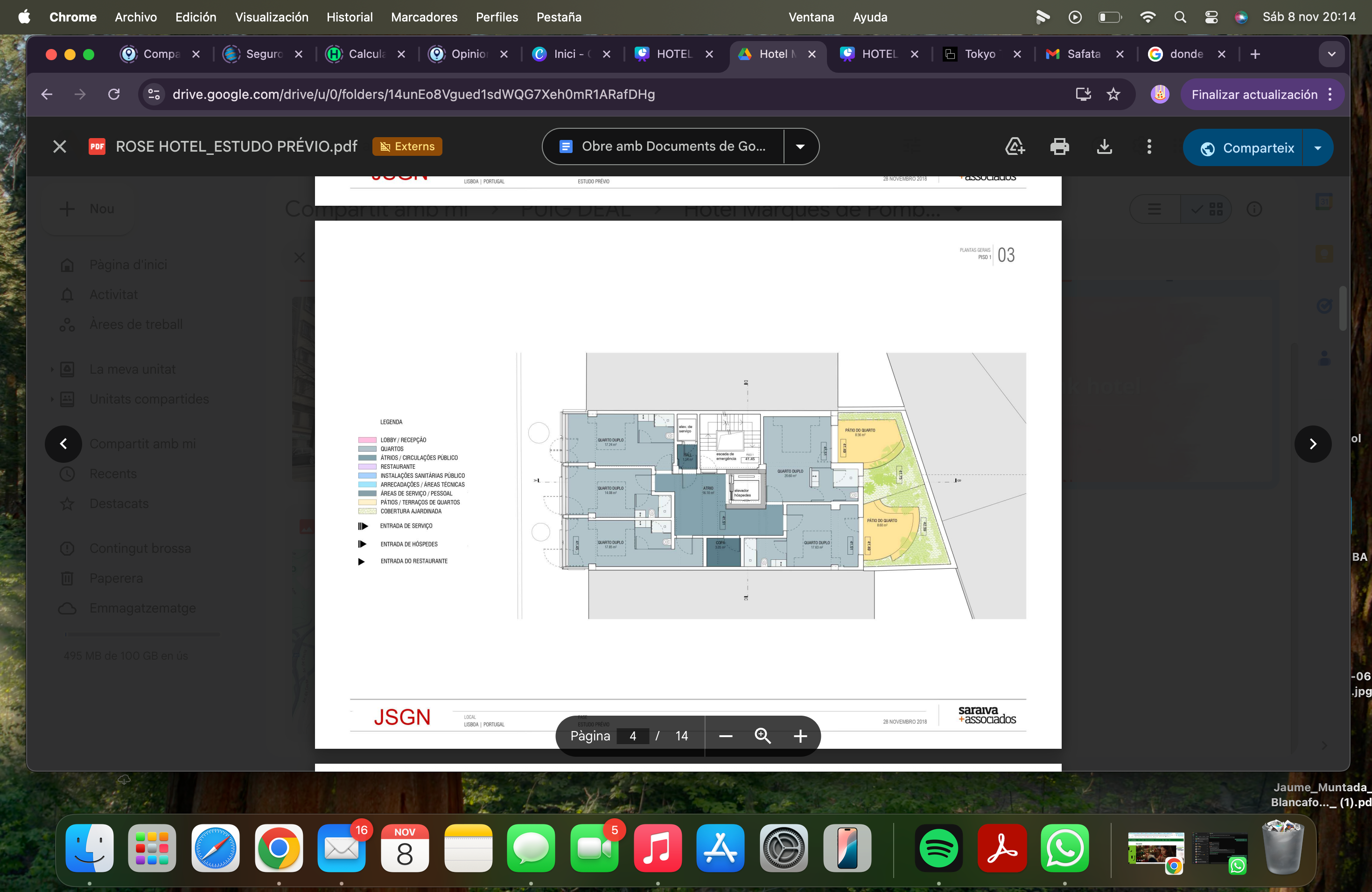This screenshot has height=892, width=1372.
Task: Switch to the Tokyo tab
Action: point(979,54)
